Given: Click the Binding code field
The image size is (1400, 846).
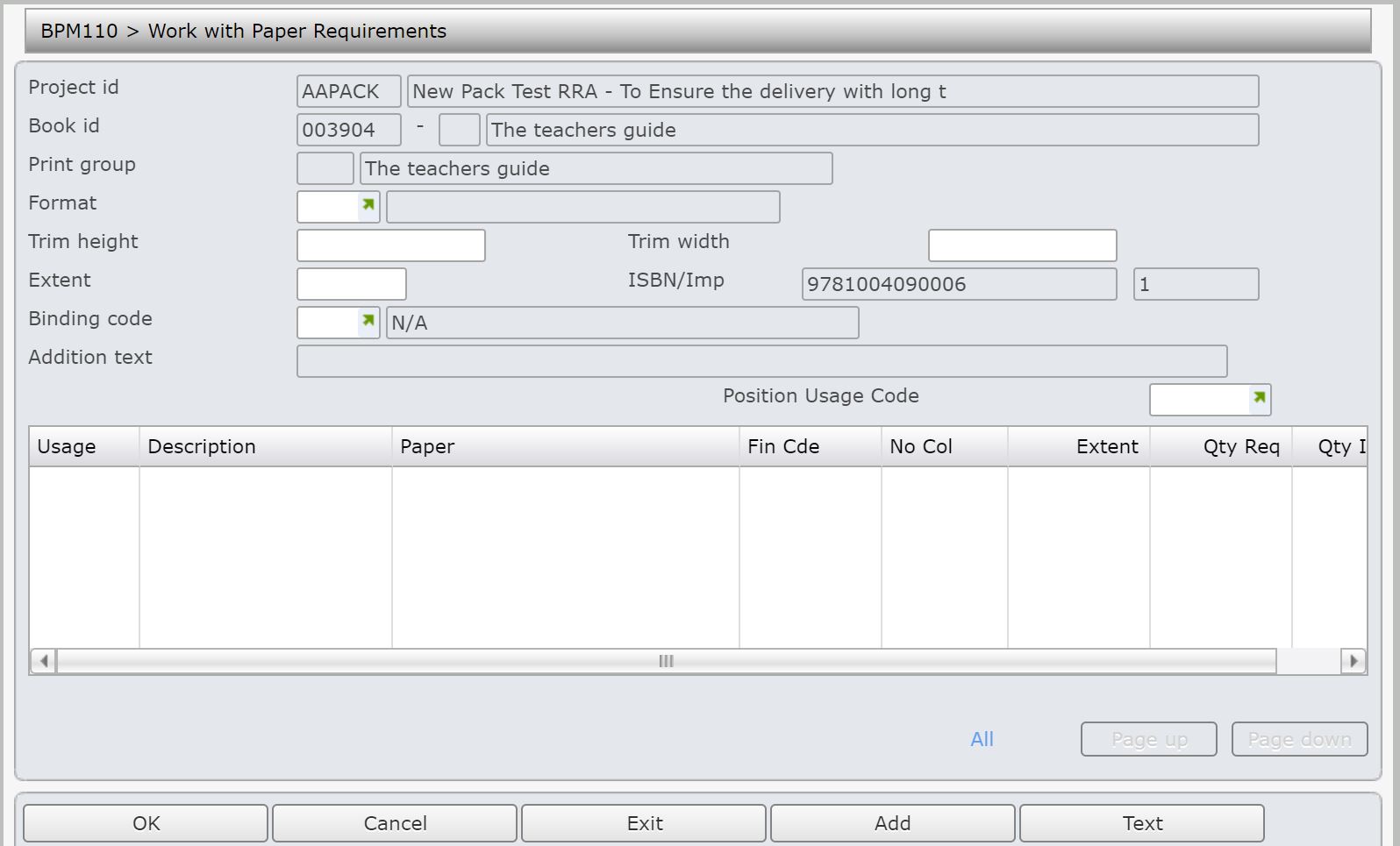Looking at the screenshot, I should [x=328, y=323].
